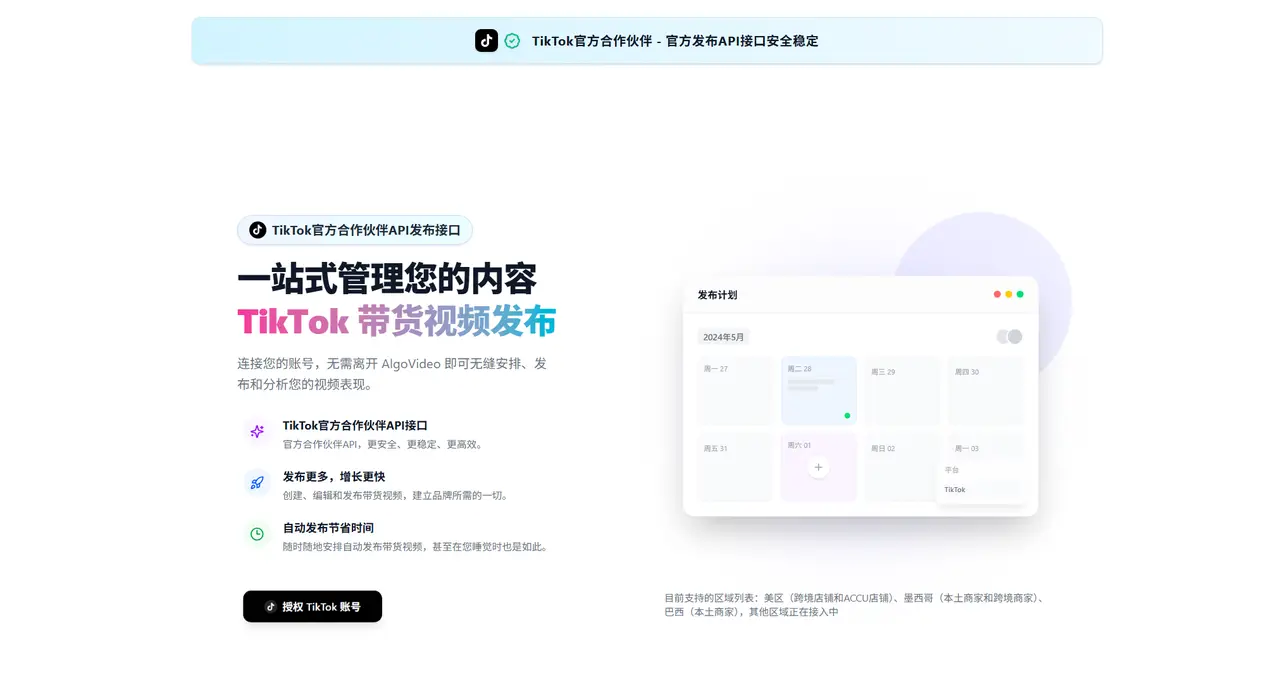Toggle the switch next to 2024年5月
This screenshot has width=1280, height=694.
tap(1009, 337)
